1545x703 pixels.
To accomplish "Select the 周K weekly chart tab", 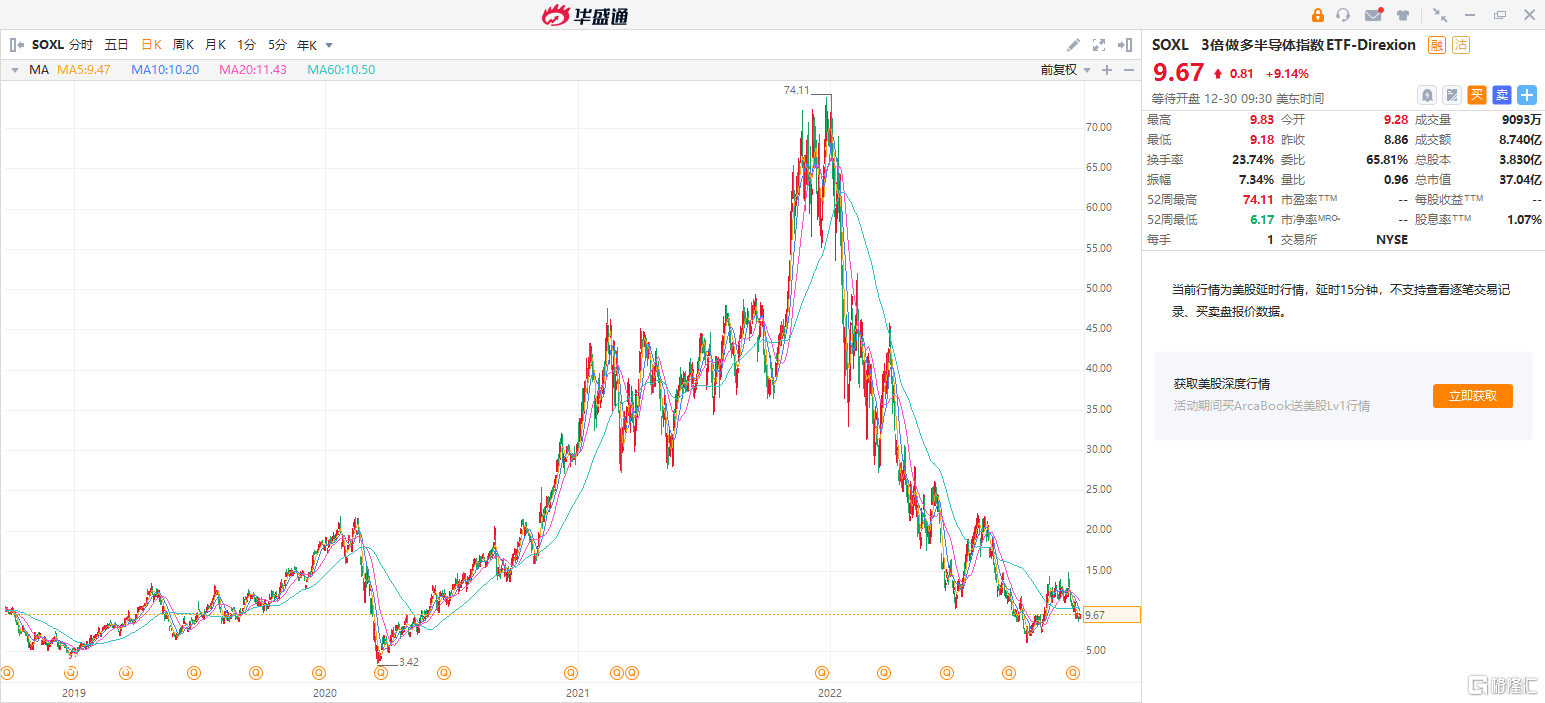I will [x=183, y=45].
